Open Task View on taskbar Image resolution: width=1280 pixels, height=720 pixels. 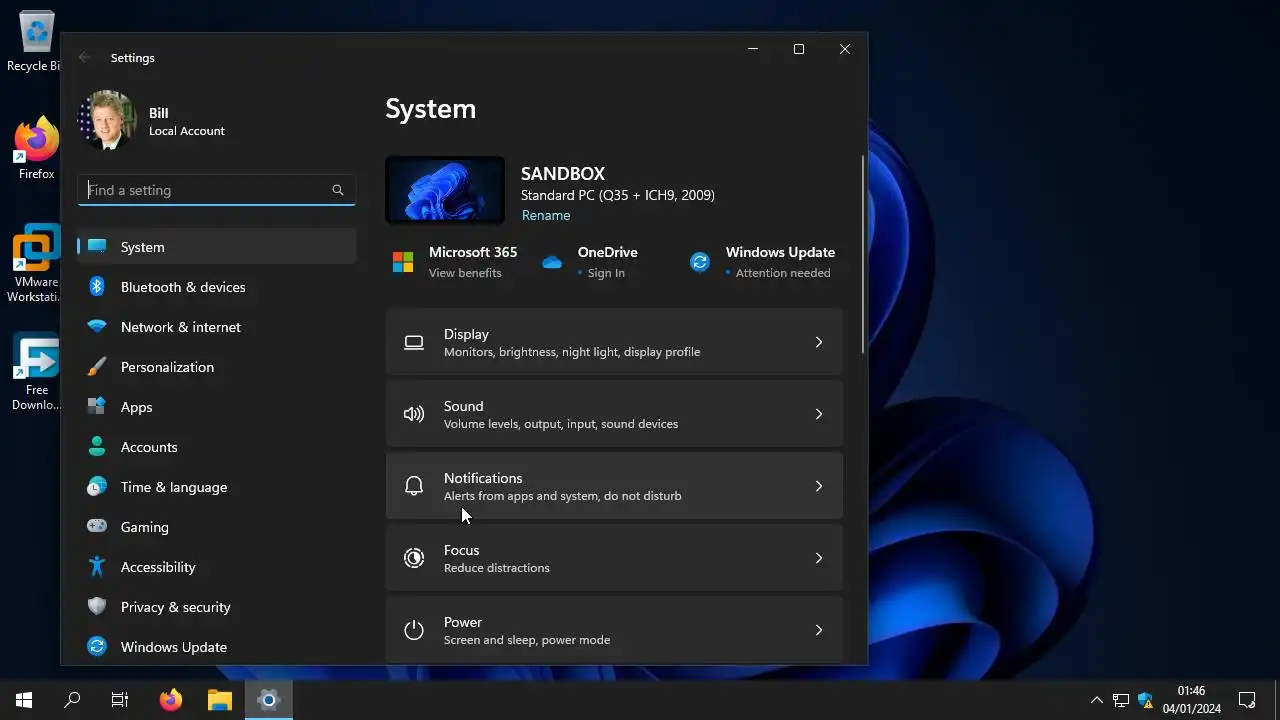point(120,700)
